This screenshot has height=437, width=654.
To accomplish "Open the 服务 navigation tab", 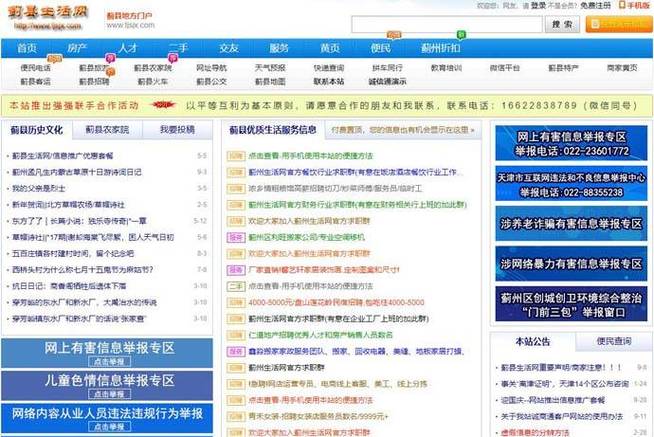I will (x=279, y=48).
